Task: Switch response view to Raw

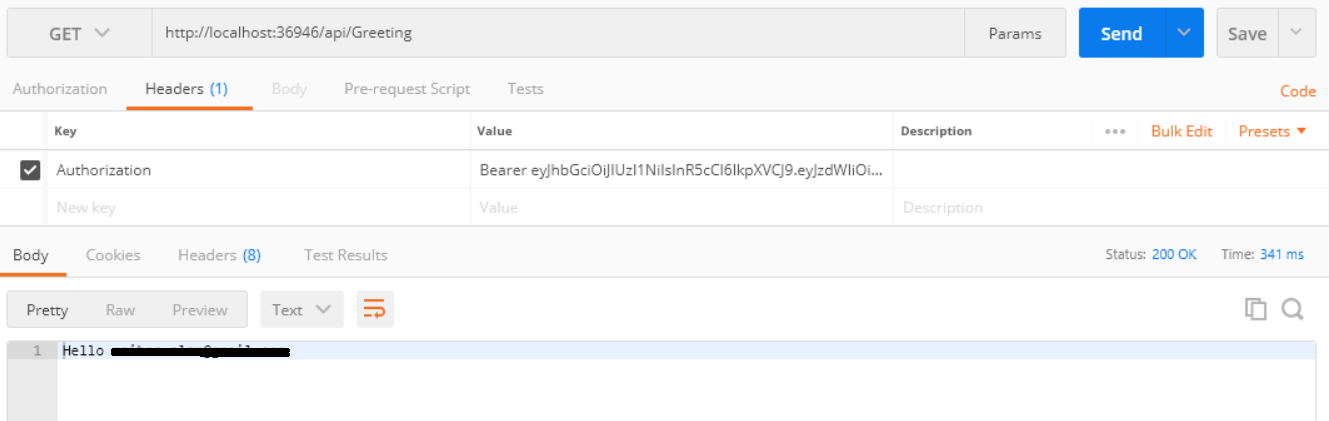Action: click(120, 310)
